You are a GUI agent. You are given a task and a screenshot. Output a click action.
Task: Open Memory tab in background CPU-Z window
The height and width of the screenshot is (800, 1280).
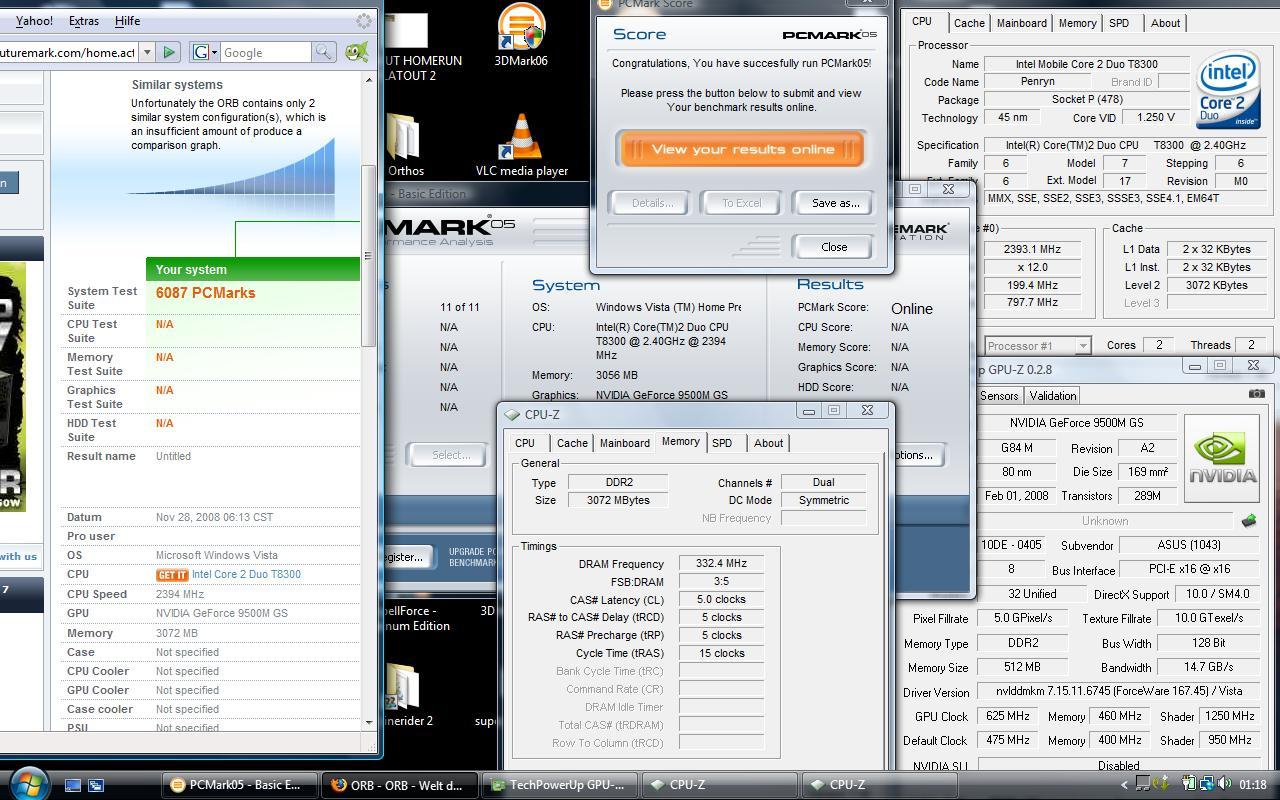1077,23
